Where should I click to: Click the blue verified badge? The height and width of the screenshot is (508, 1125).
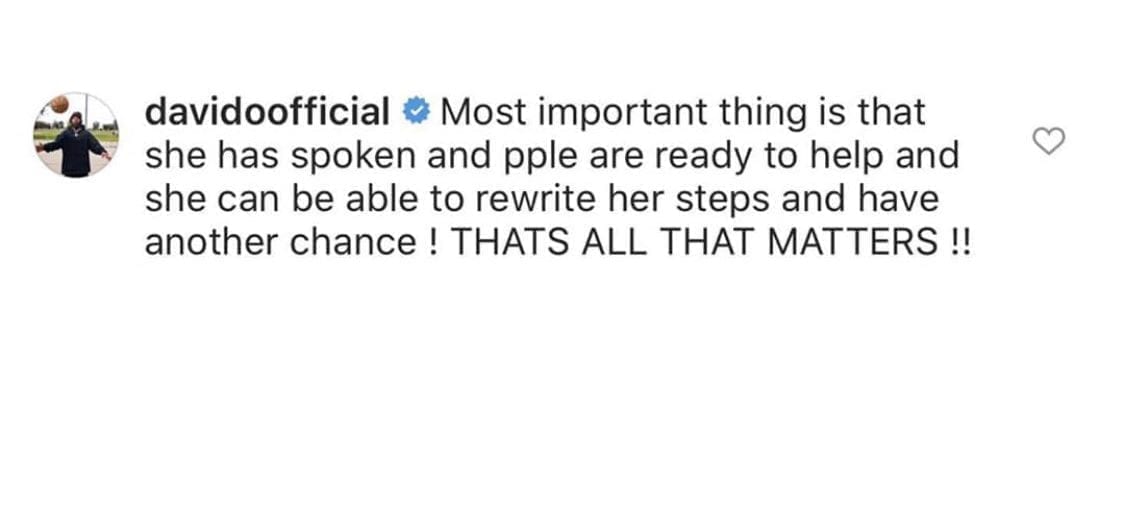click(414, 113)
